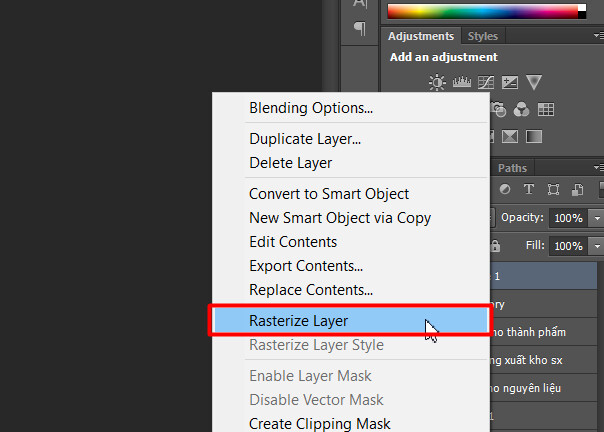Filter layers by type layers (T icon)
The image size is (604, 432).
[529, 189]
